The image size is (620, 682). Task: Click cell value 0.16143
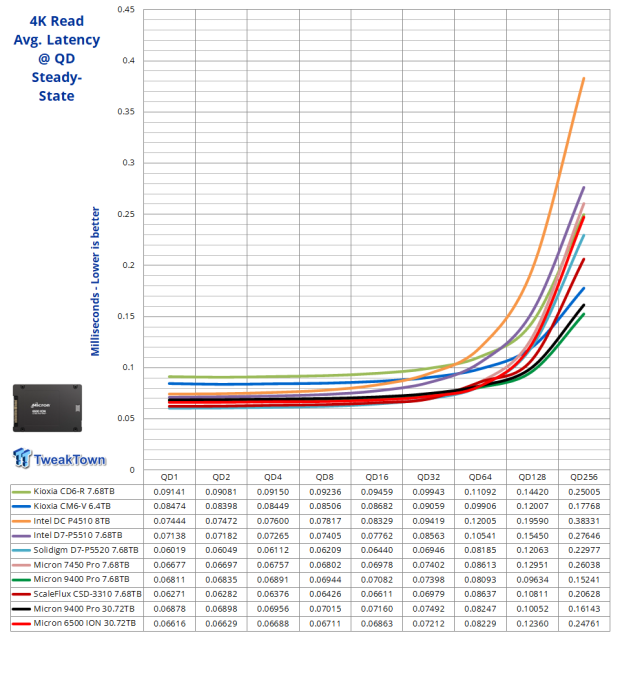click(x=584, y=609)
